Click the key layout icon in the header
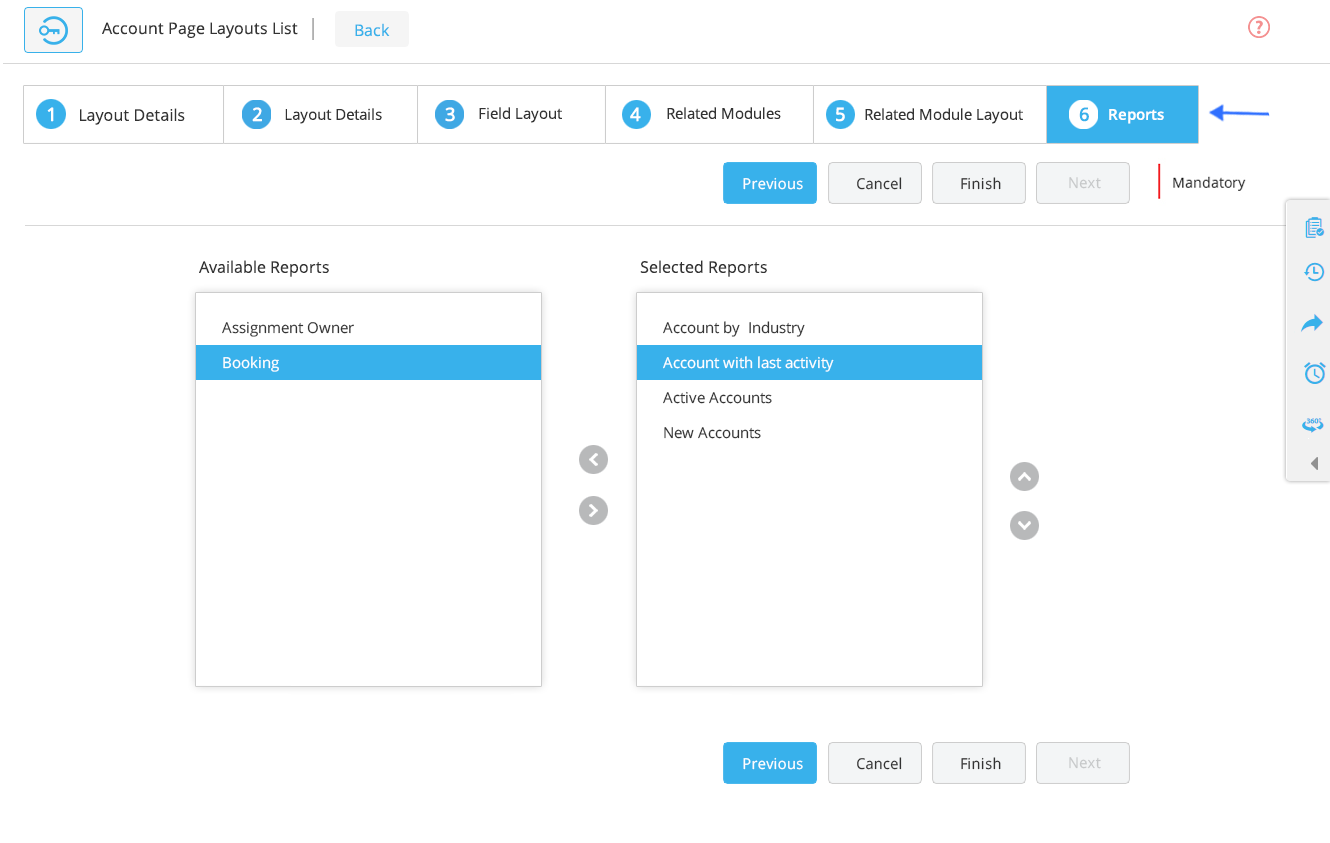1330x843 pixels. [53, 29]
